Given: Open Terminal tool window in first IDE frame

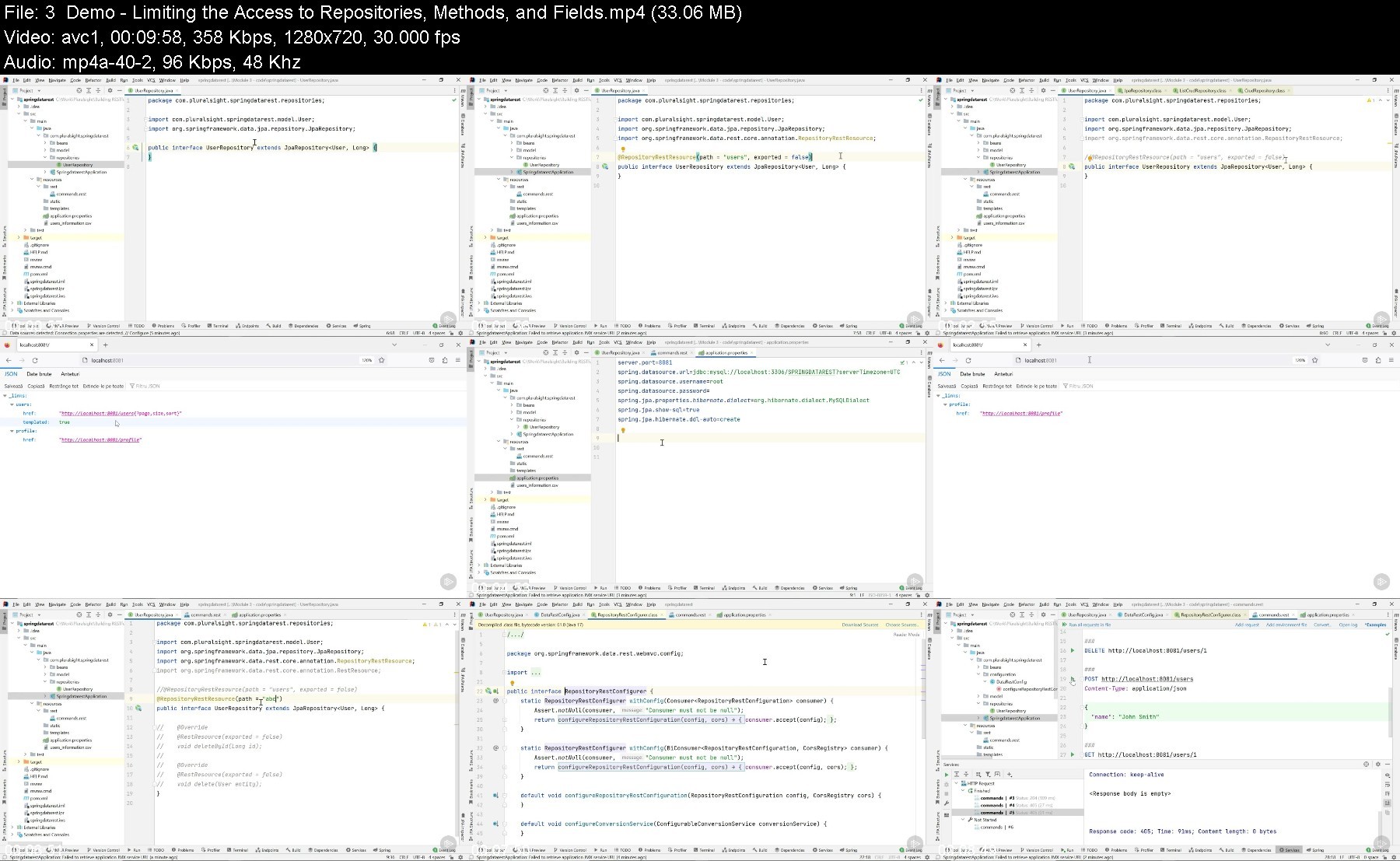Looking at the screenshot, I should [x=219, y=326].
